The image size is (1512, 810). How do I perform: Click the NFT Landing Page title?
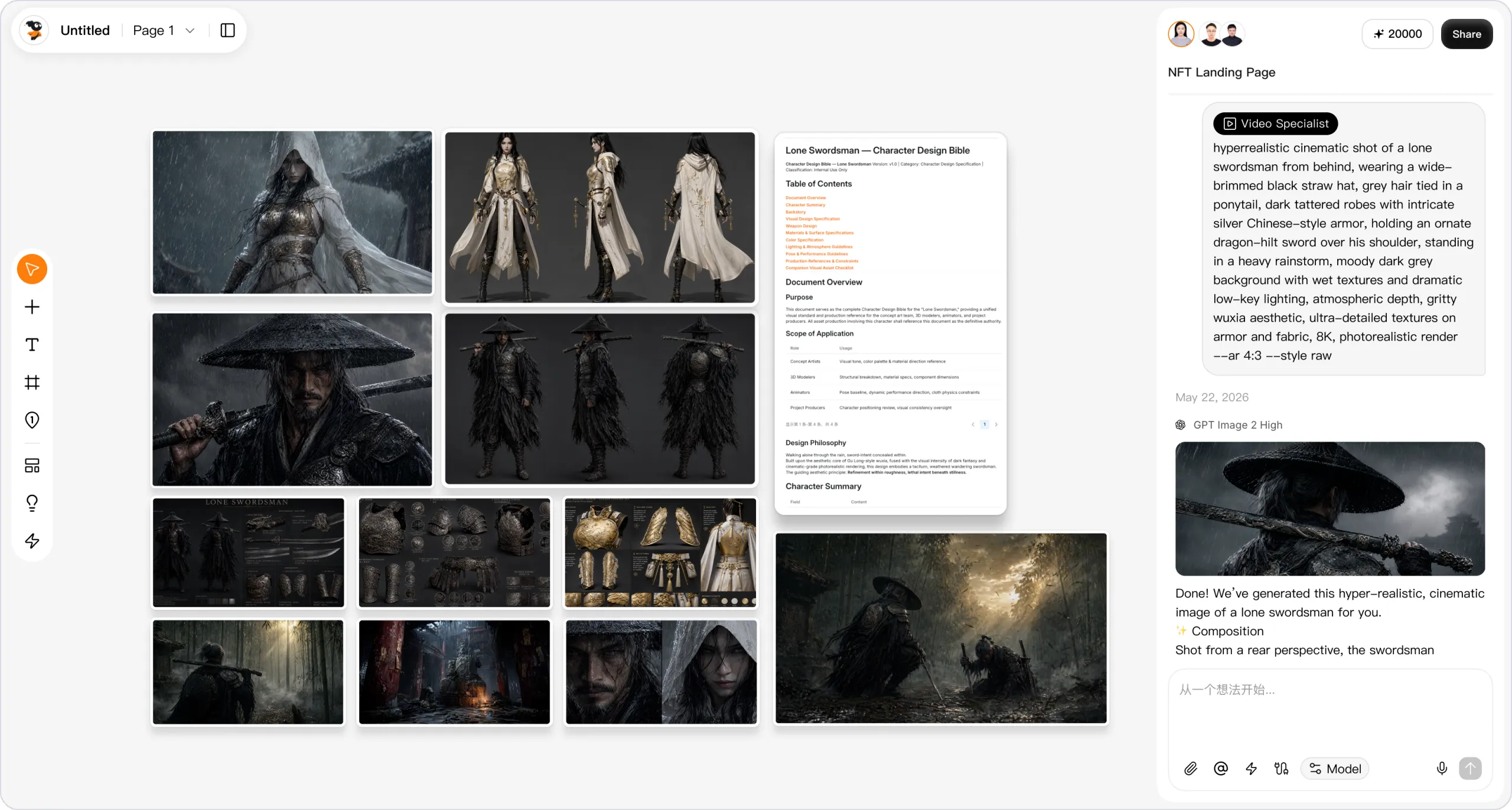click(1221, 72)
